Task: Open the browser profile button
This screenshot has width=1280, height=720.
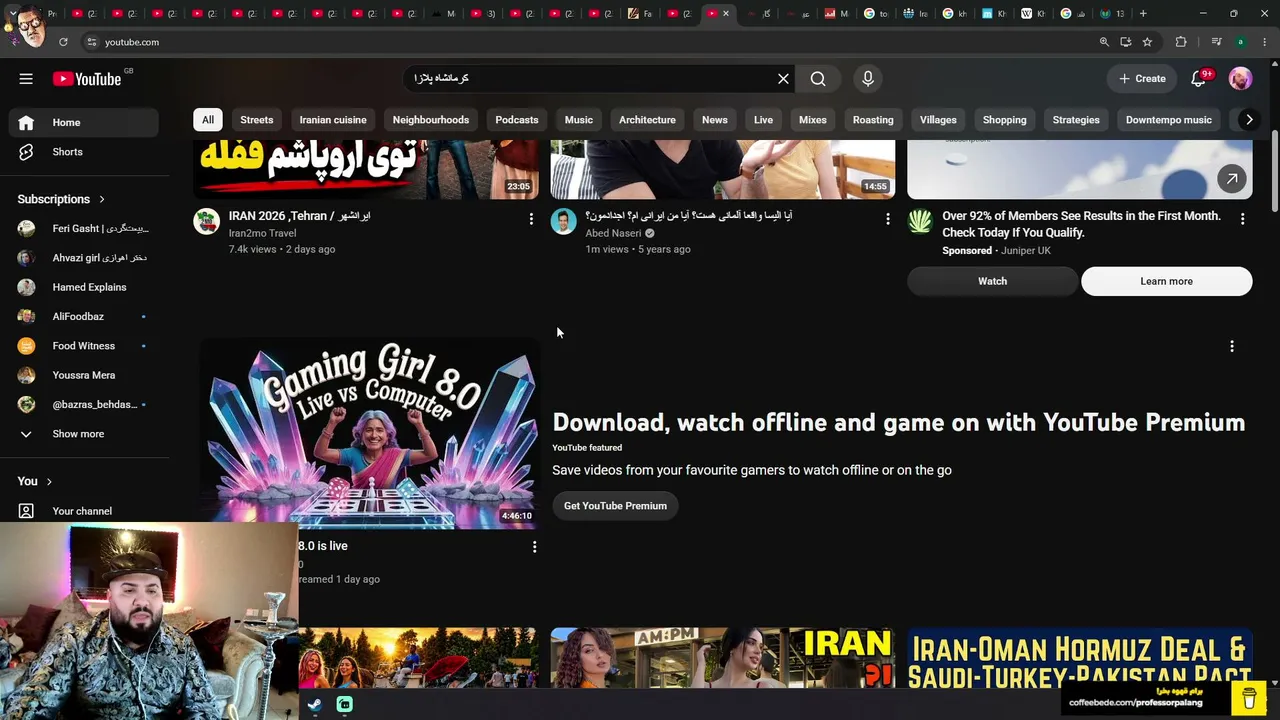Action: tap(1240, 42)
